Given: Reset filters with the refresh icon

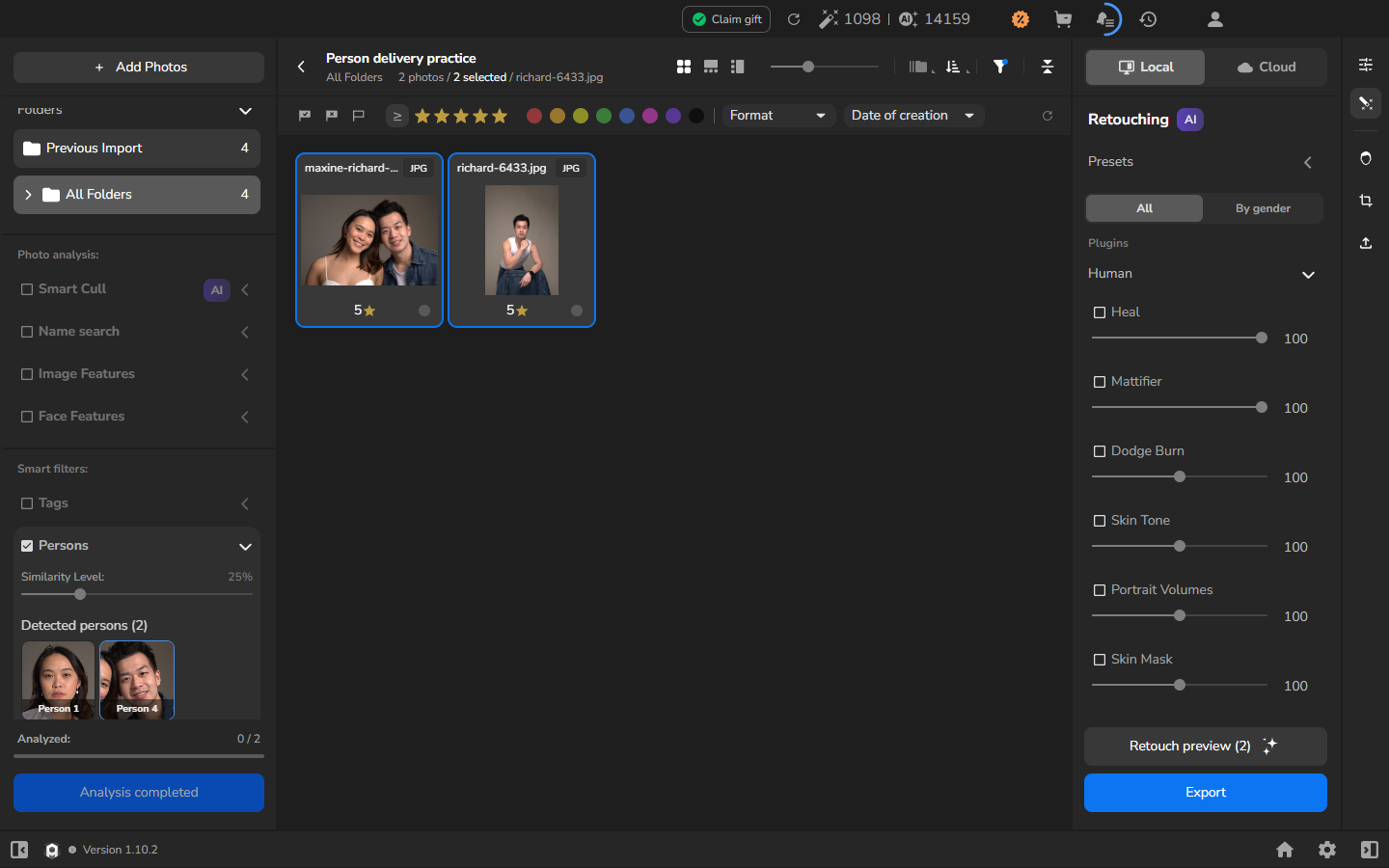Looking at the screenshot, I should coord(1048,116).
